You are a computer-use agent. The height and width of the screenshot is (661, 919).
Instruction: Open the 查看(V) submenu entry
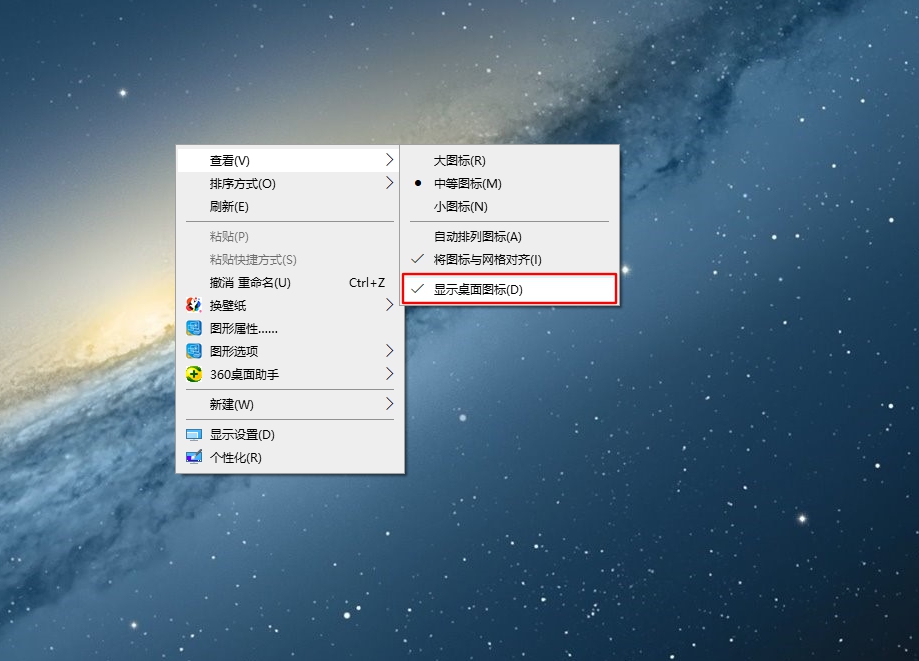288,161
